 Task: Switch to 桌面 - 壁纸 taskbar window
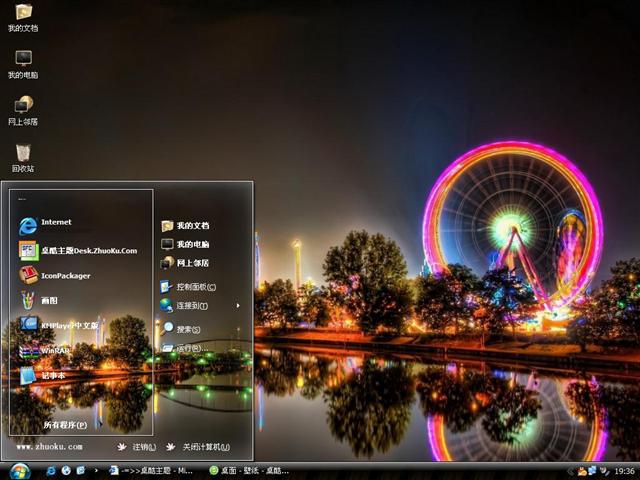coord(249,470)
